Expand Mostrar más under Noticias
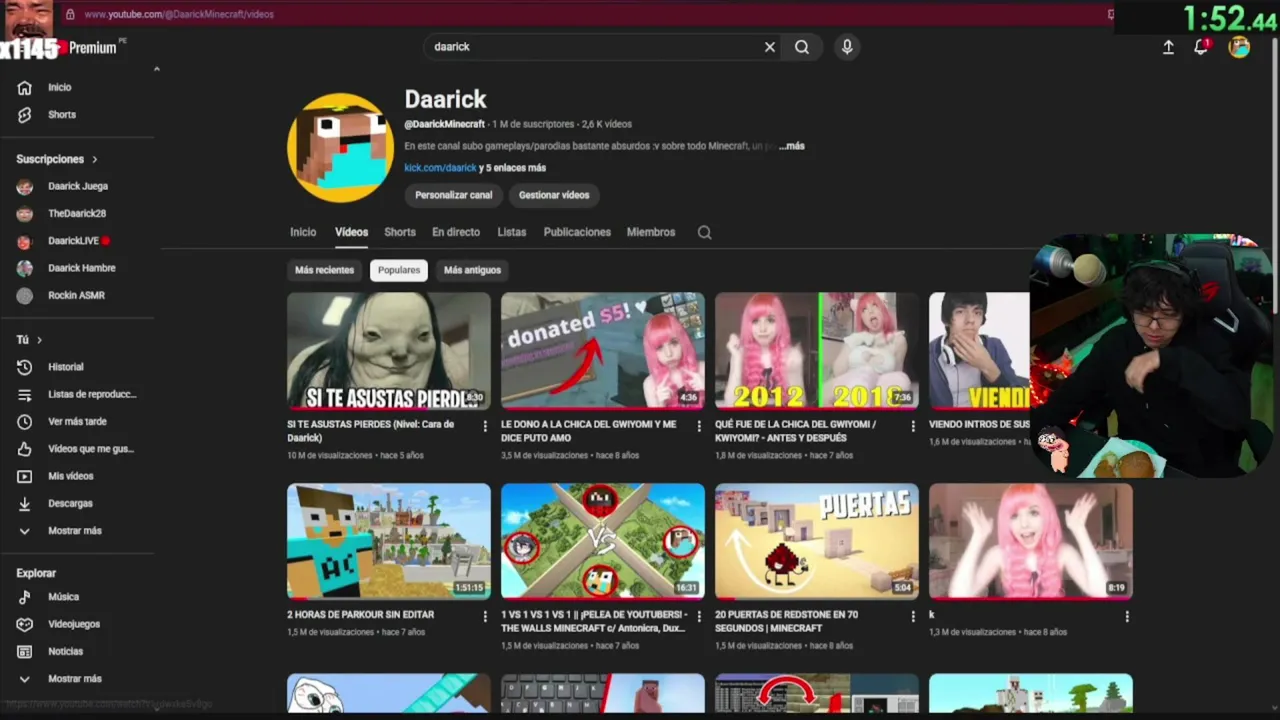1280x720 pixels. tap(74, 679)
